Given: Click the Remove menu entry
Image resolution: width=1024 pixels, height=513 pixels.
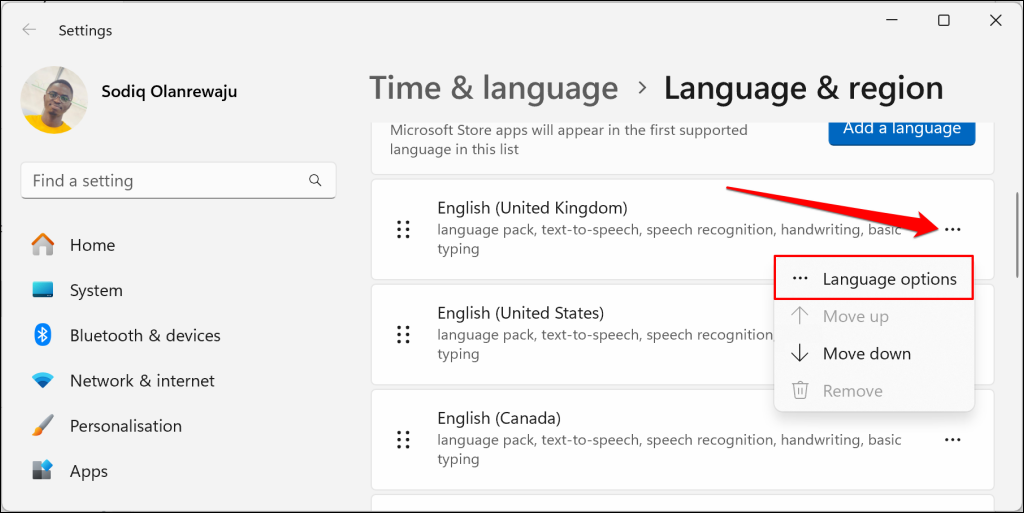Looking at the screenshot, I should 874,390.
